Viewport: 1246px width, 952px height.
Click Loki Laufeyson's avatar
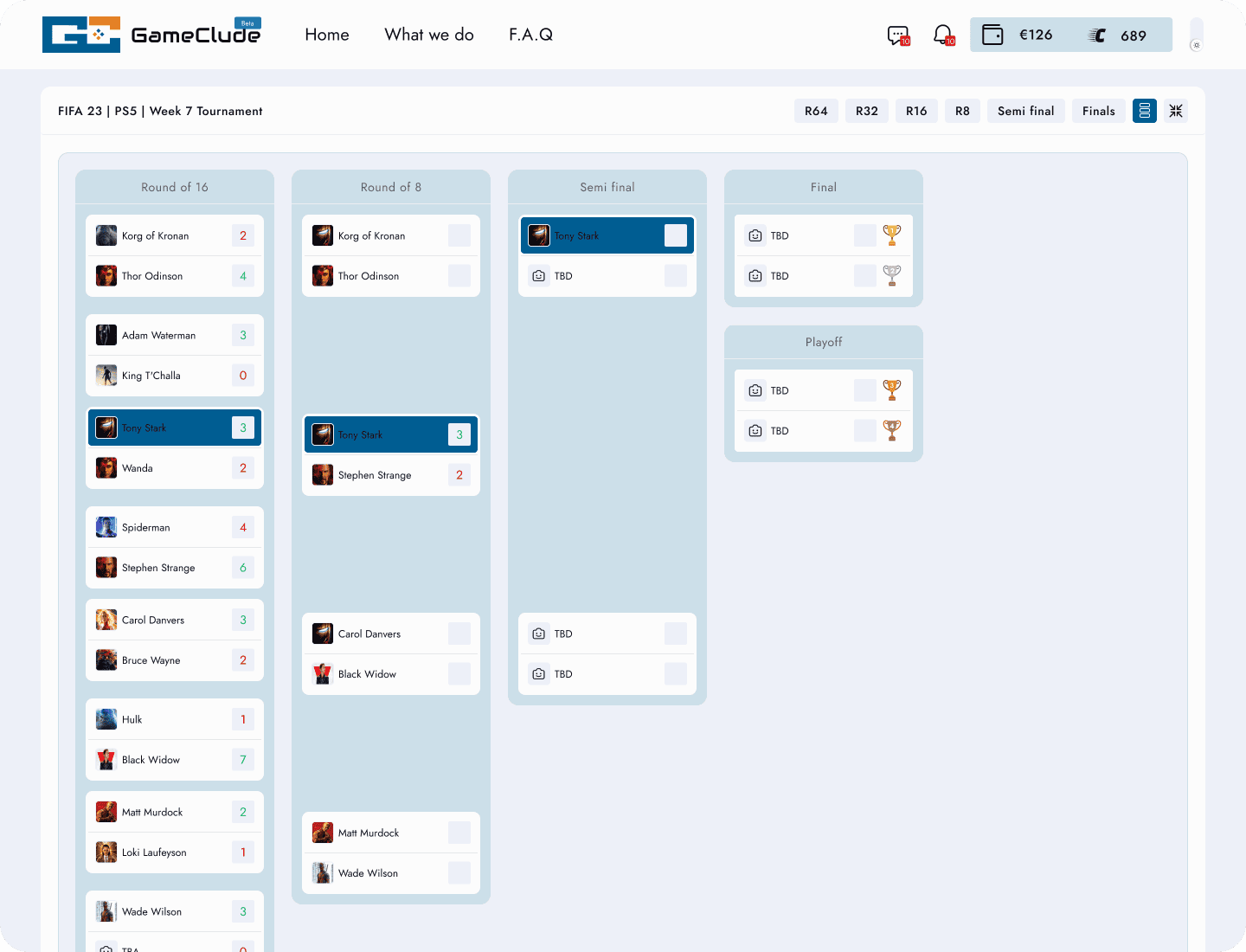pyautogui.click(x=106, y=852)
